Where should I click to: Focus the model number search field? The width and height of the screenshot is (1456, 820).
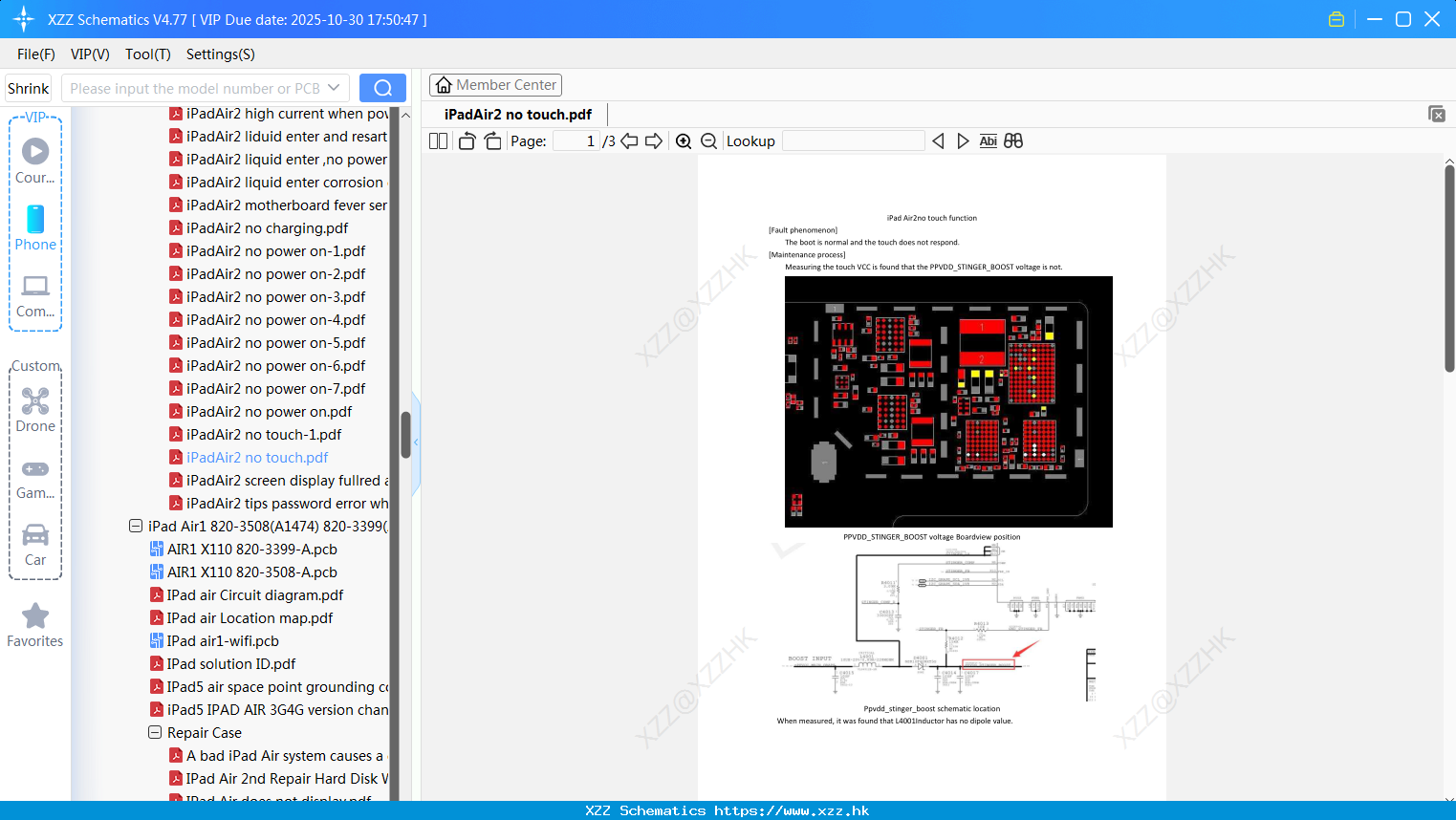[195, 88]
